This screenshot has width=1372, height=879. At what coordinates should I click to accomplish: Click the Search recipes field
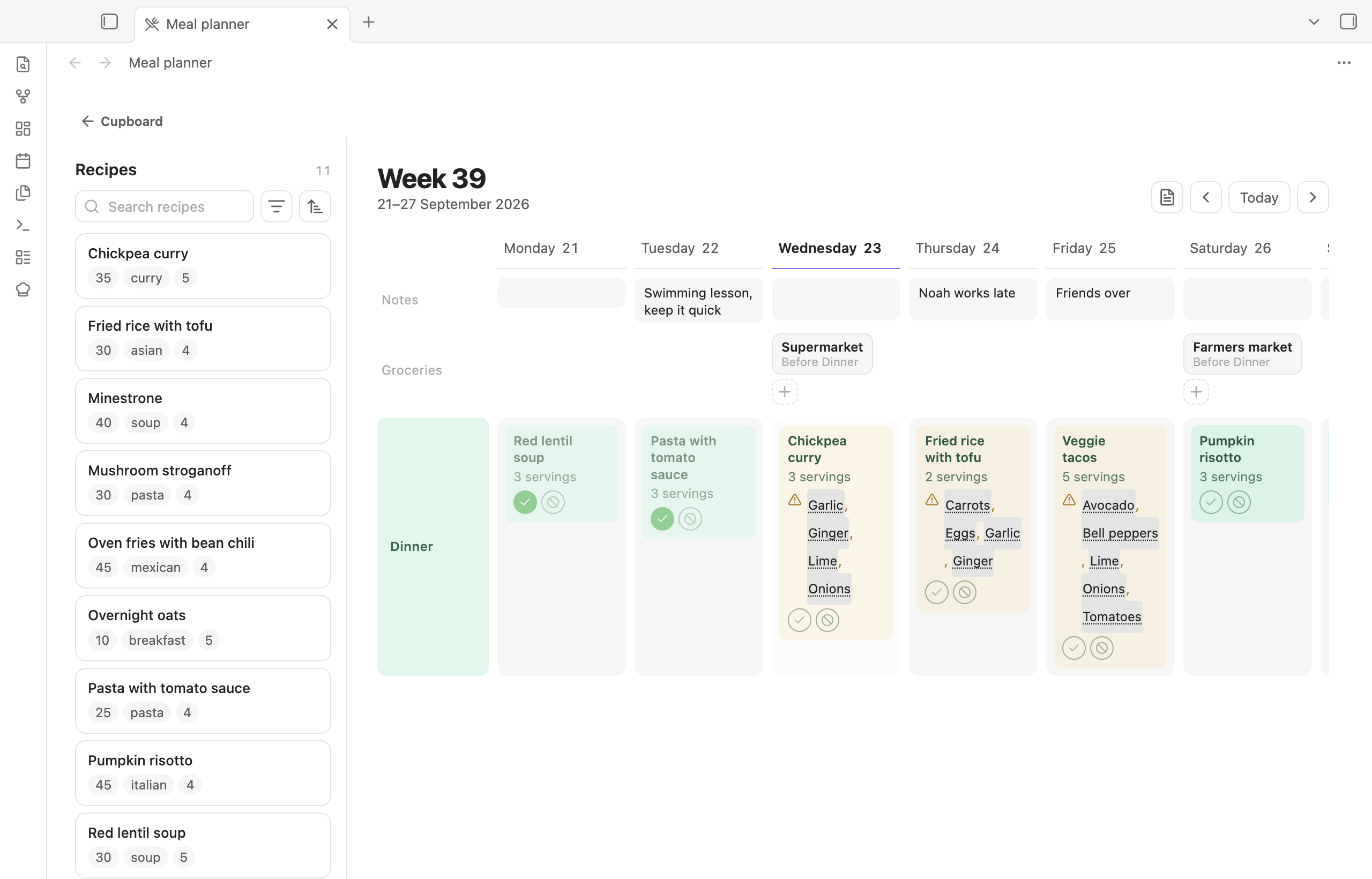click(165, 206)
